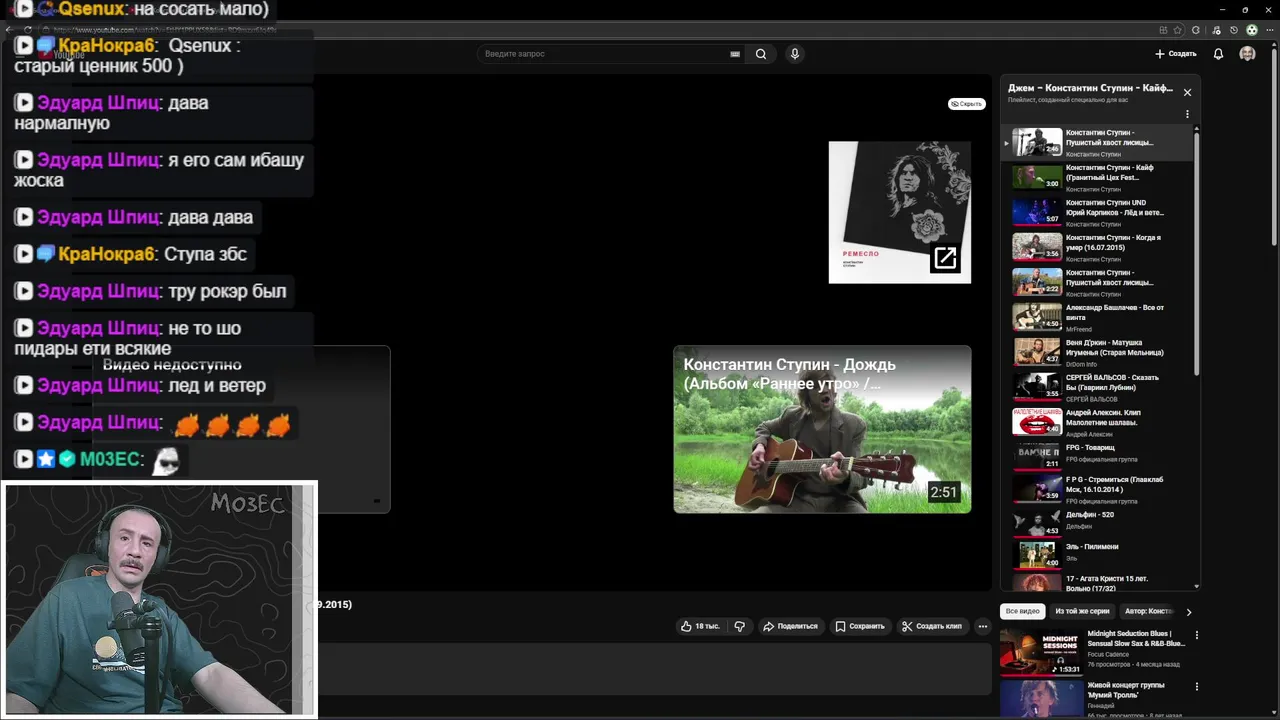Viewport: 1280px width, 720px height.
Task: Play СЕРГЕЙ ВАЛЬСОВ - Сказать Бы
Action: (1098, 387)
